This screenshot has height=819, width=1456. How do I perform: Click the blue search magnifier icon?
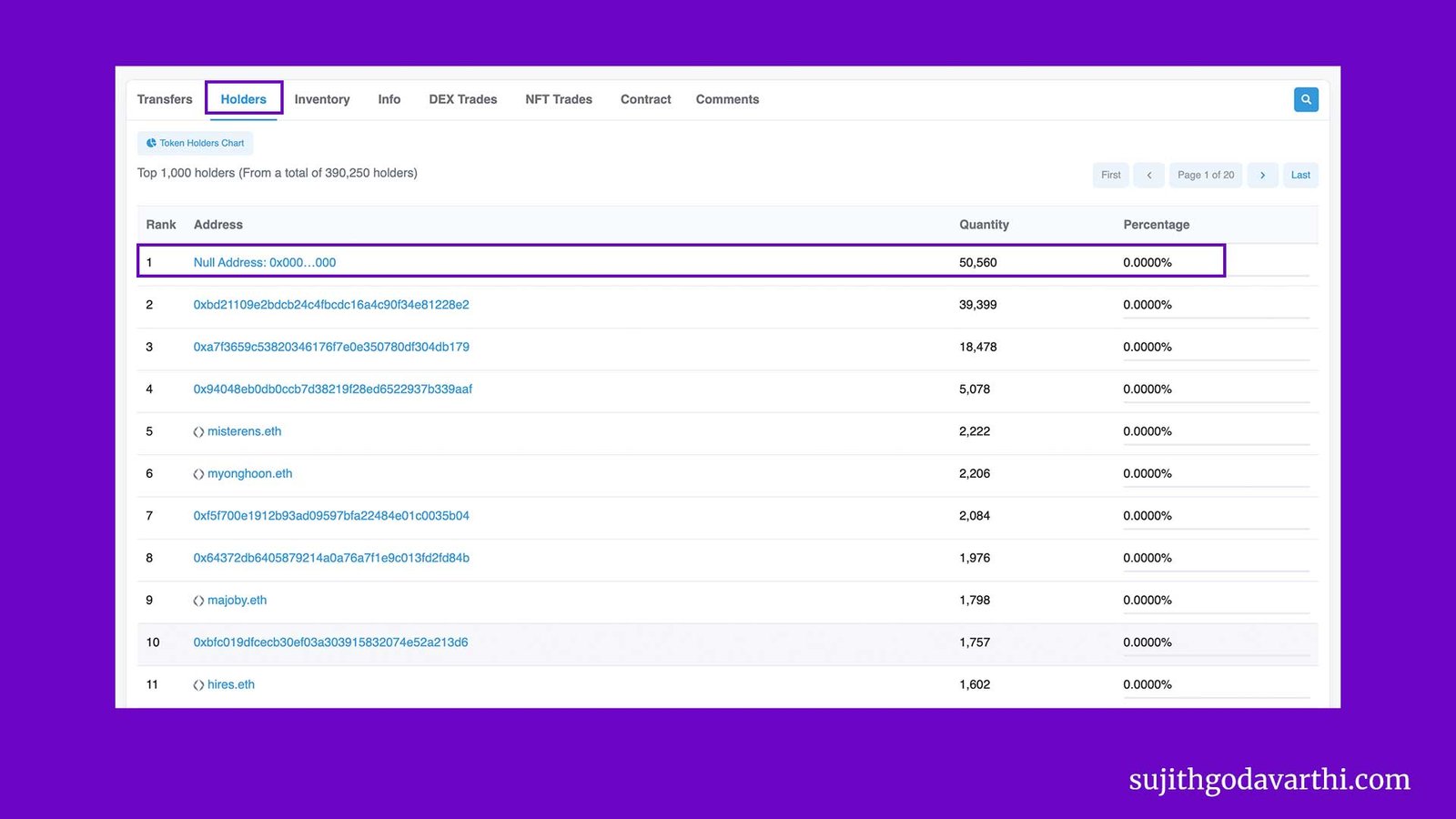click(1306, 99)
